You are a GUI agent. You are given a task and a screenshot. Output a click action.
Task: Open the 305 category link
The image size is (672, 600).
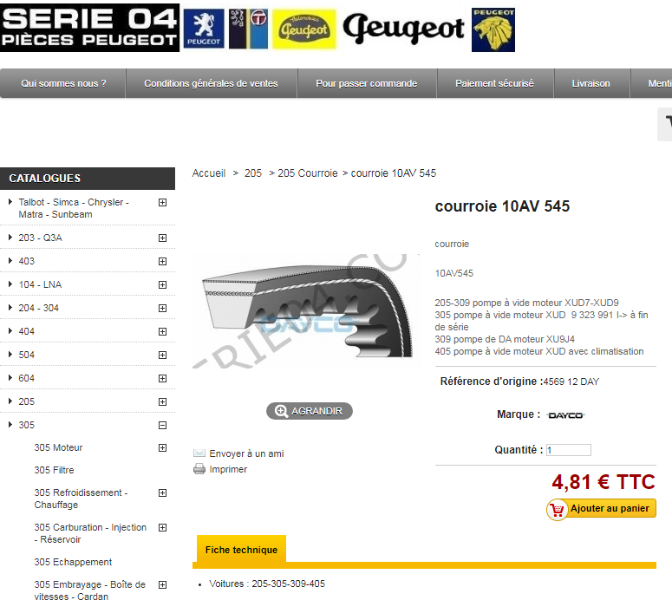(27, 425)
